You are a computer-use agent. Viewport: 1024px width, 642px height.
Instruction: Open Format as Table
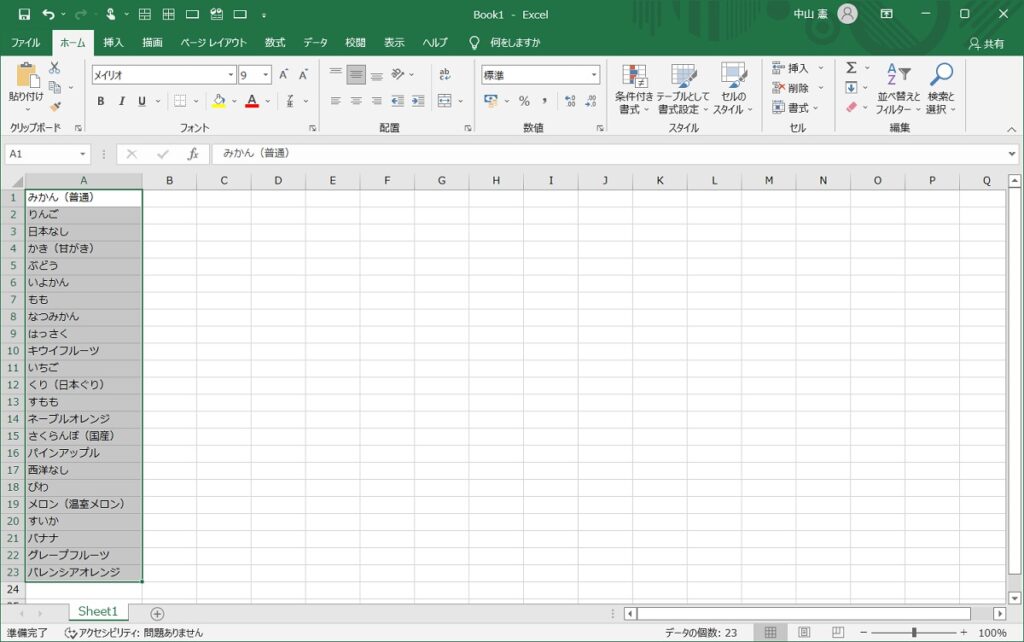point(682,89)
